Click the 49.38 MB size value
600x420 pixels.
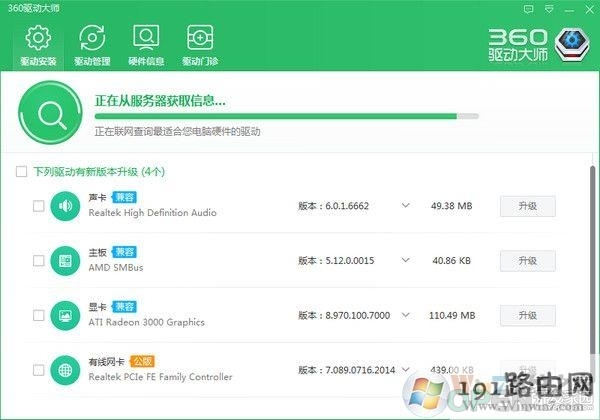pyautogui.click(x=452, y=206)
